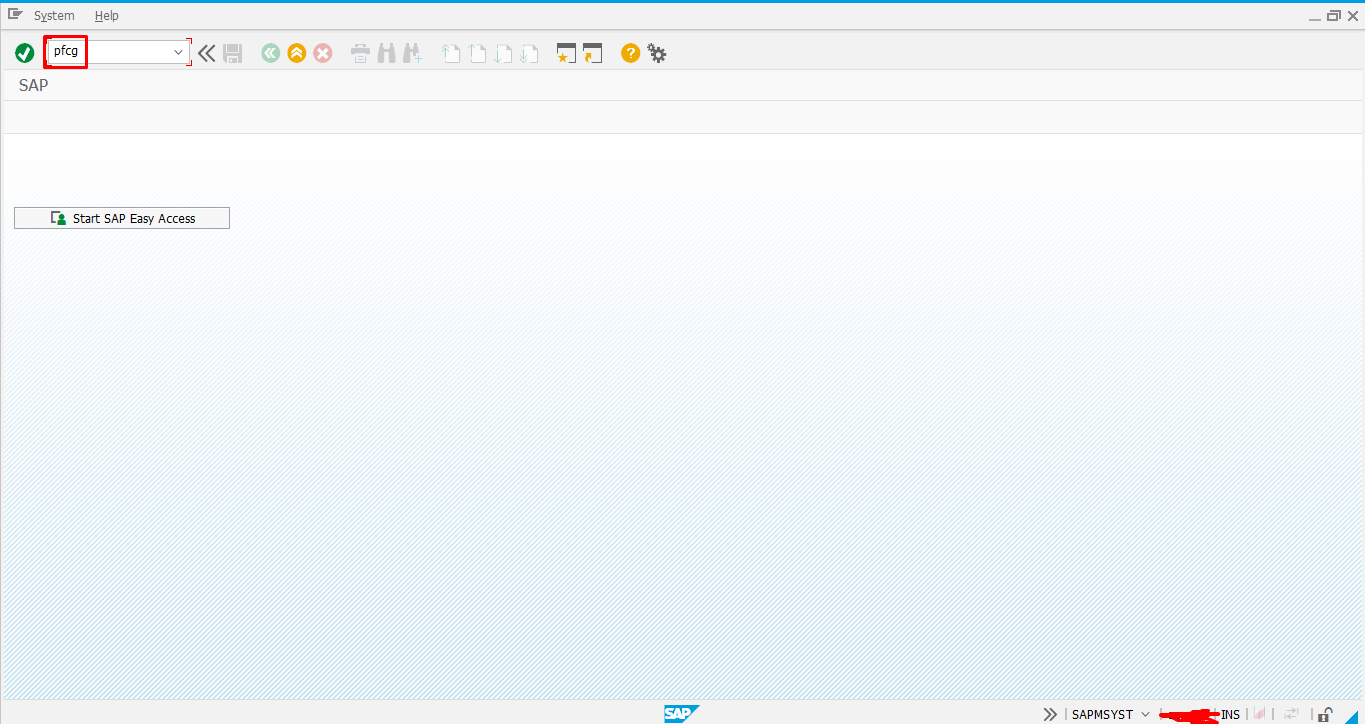The image size is (1365, 724).
Task: Expand the transaction command field dropdown
Action: pos(179,52)
